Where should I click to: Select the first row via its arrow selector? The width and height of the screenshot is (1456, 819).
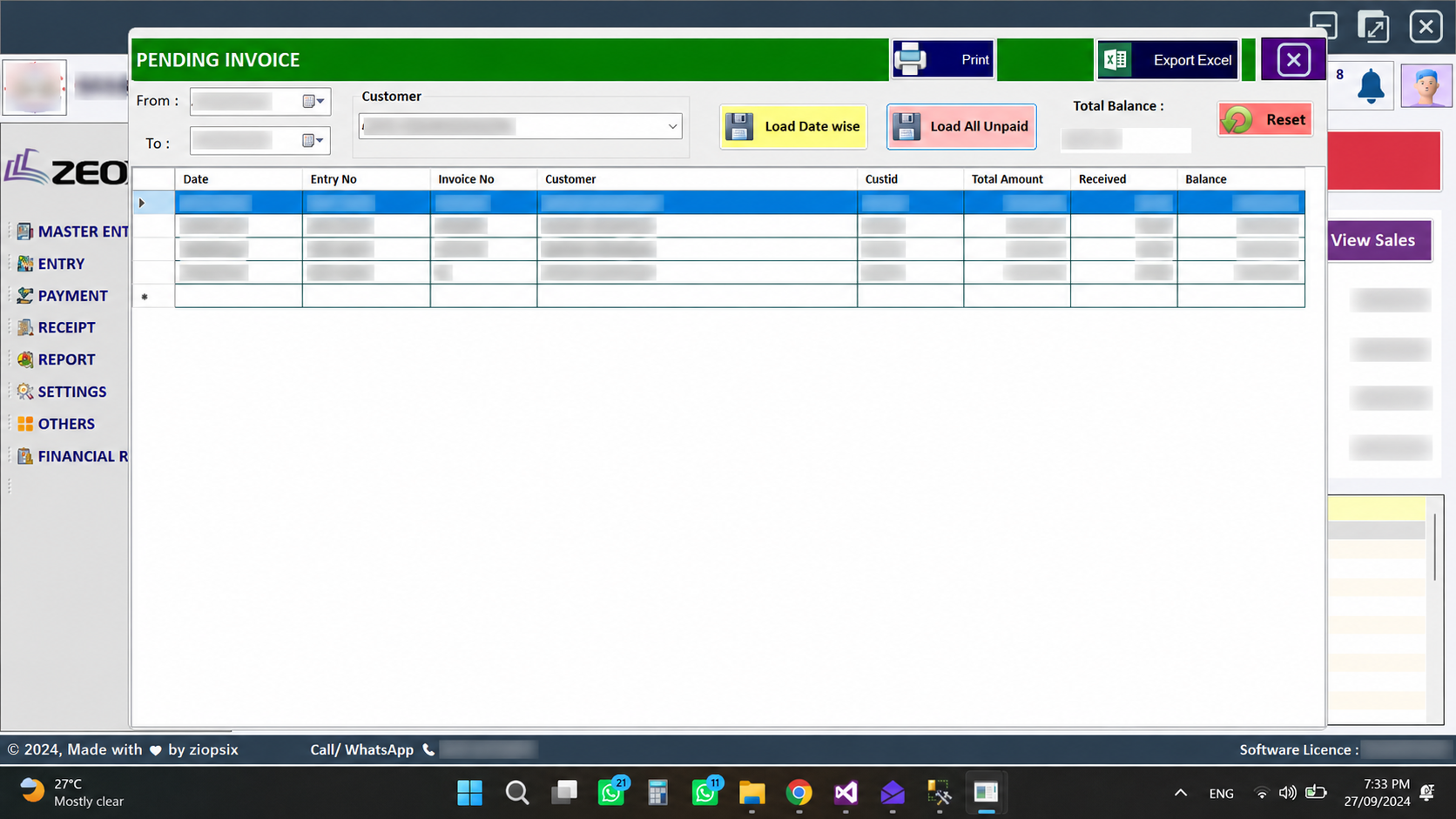pos(153,203)
